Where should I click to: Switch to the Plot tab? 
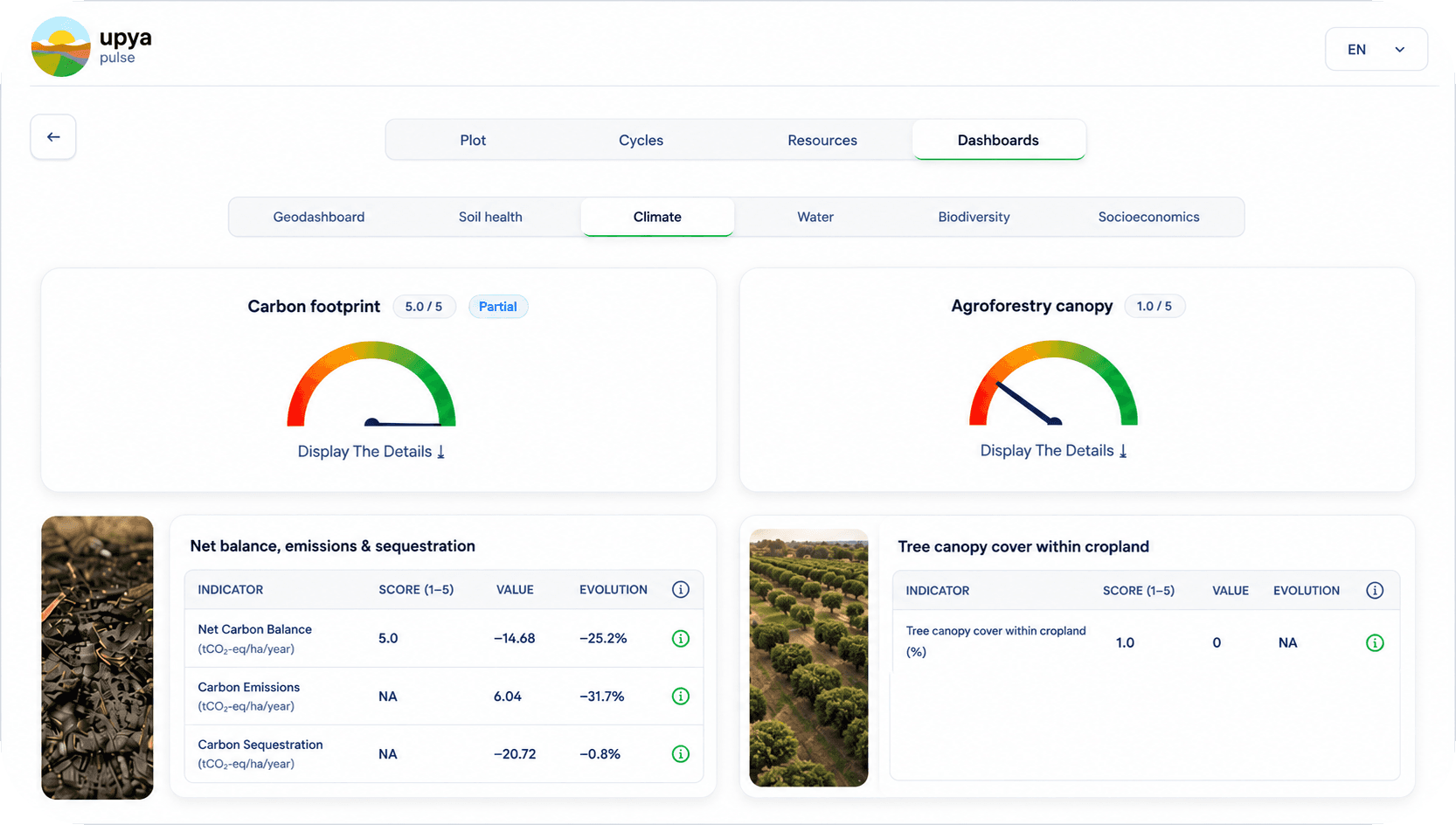(473, 140)
